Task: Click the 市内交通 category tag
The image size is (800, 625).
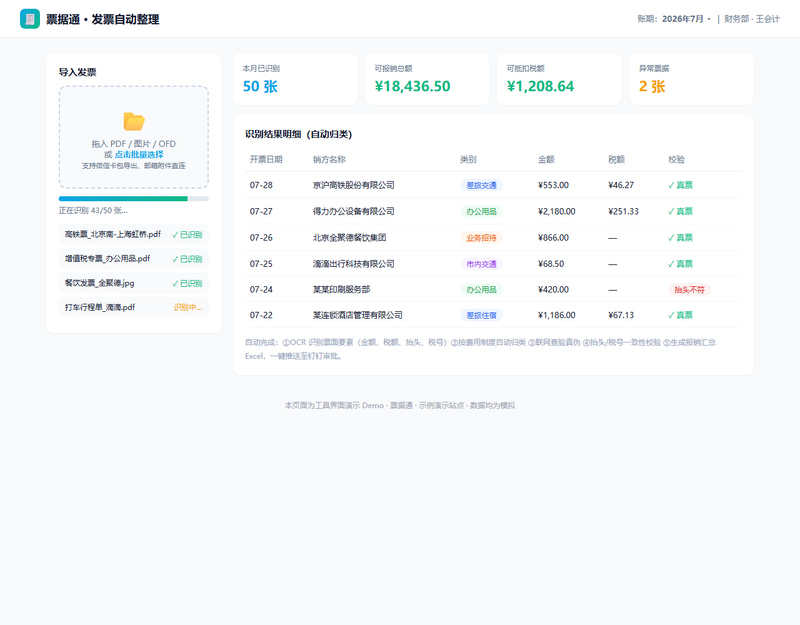Action: (481, 264)
